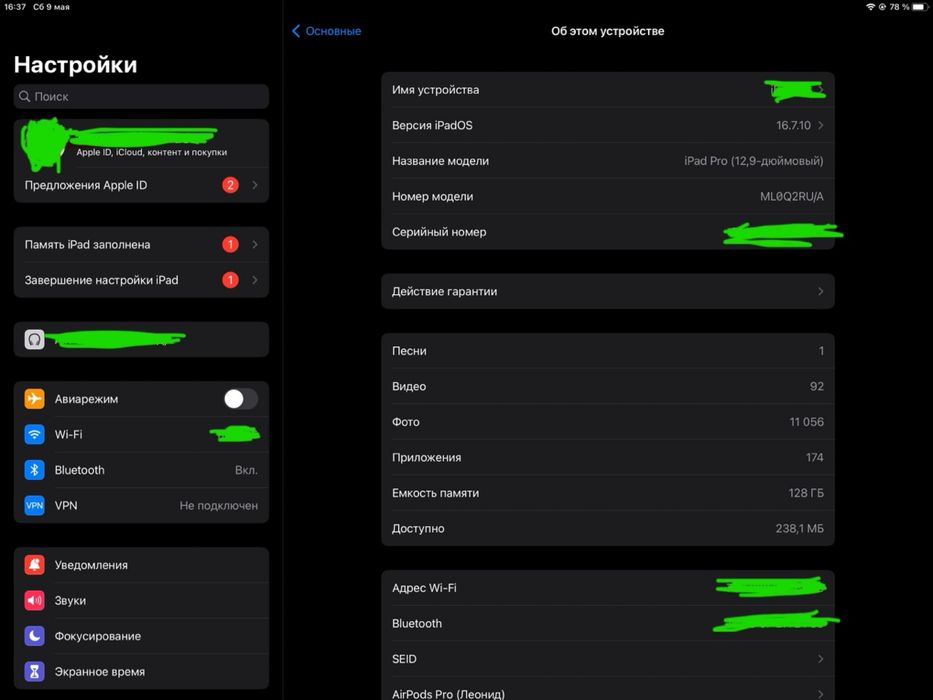
Task: Tap VPN status Не подключен
Action: point(219,505)
